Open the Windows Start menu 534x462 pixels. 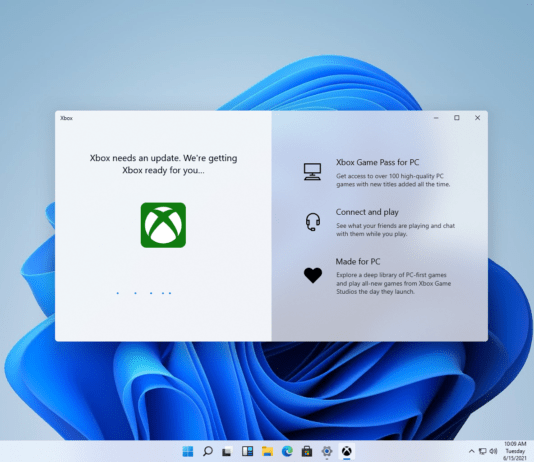[x=188, y=451]
